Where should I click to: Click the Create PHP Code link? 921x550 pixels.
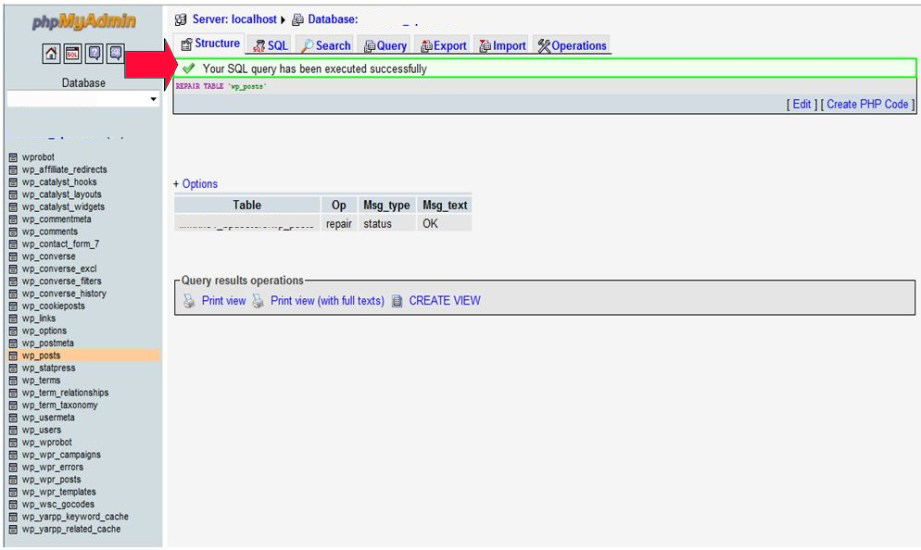[868, 104]
